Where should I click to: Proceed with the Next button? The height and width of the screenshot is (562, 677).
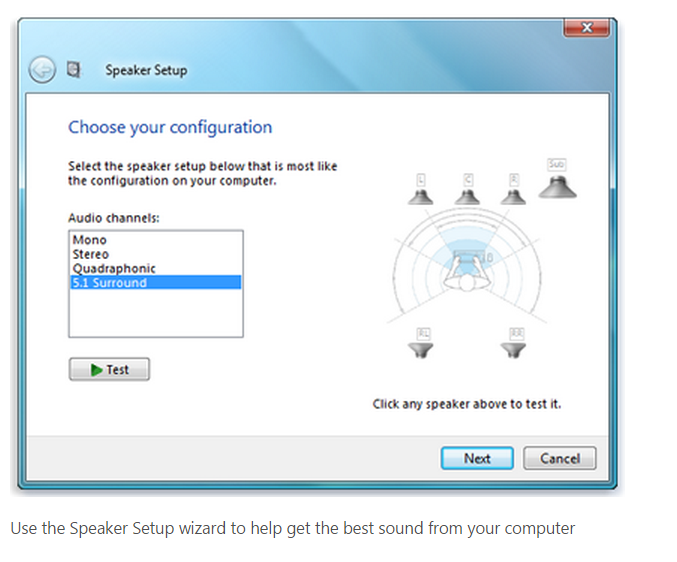477,458
